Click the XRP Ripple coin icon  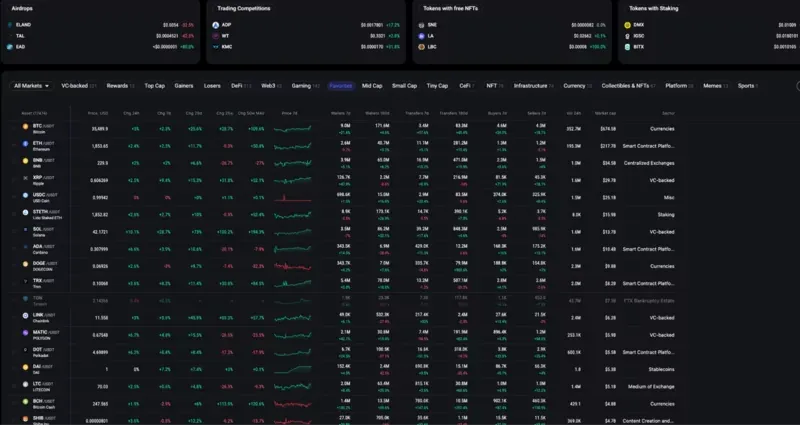click(x=26, y=178)
